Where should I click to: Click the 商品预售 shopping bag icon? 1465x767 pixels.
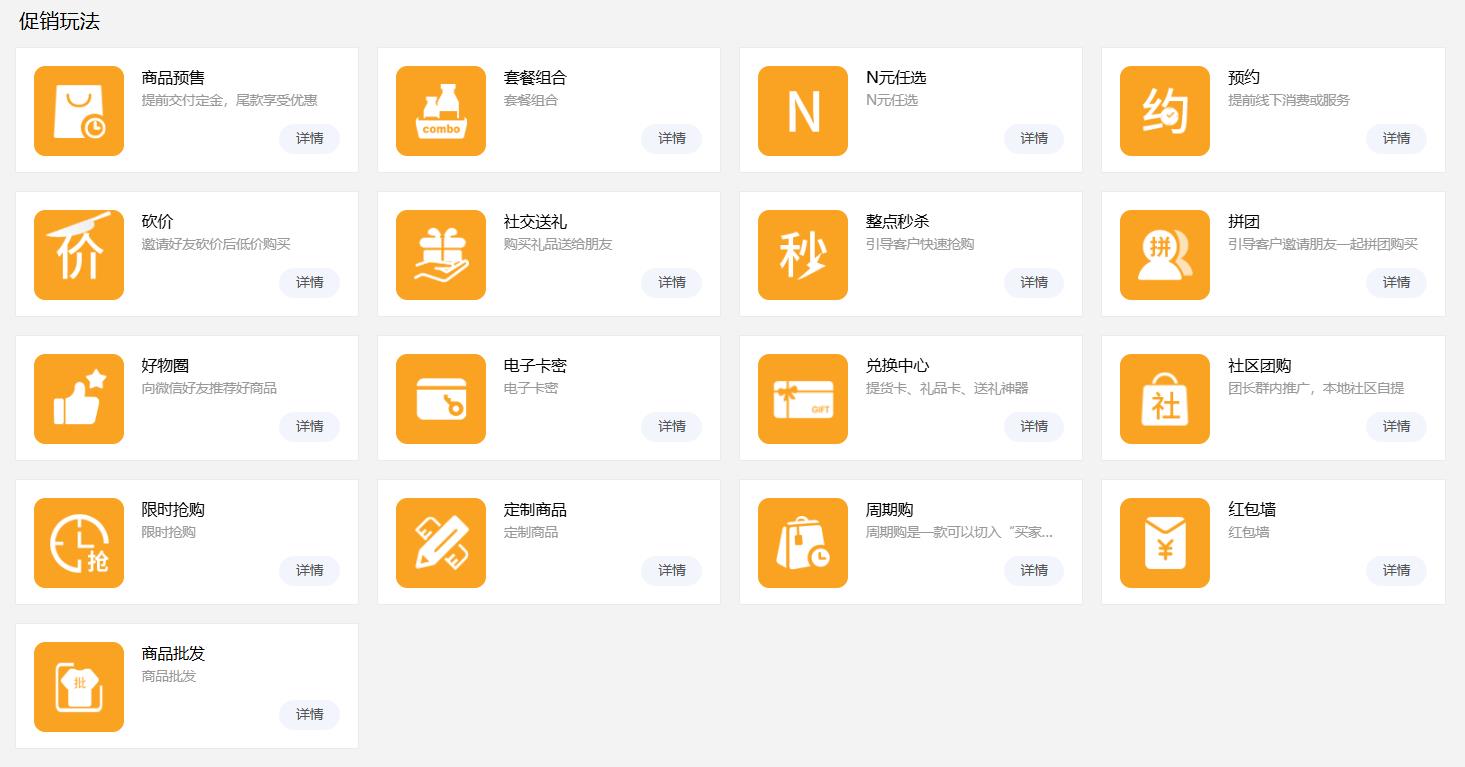tap(79, 111)
